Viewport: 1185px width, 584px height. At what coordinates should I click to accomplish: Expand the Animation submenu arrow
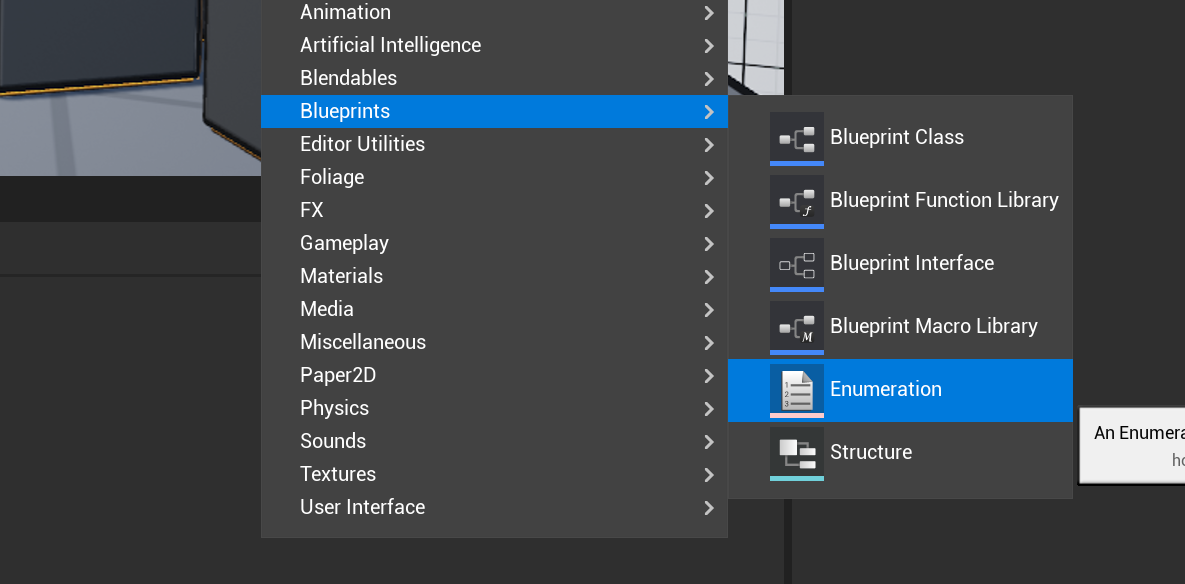pyautogui.click(x=709, y=13)
